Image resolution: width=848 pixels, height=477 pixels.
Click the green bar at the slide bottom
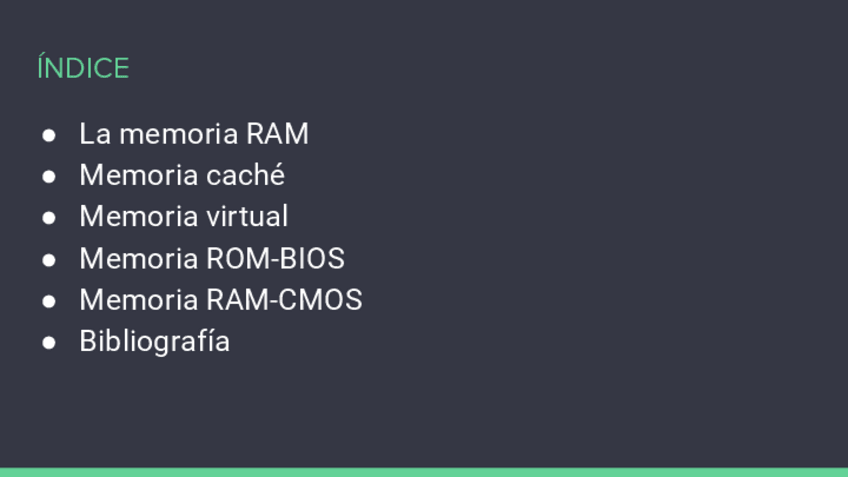[x=424, y=472]
